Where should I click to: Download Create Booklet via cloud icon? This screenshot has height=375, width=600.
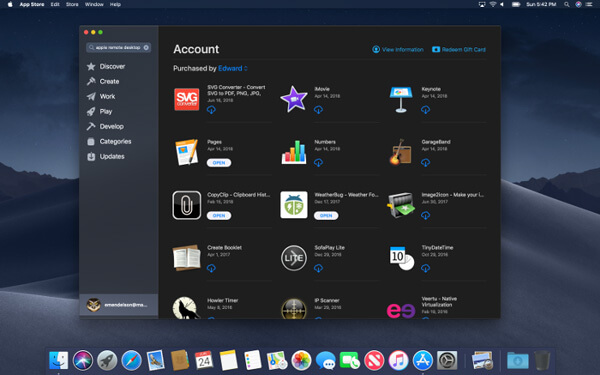click(x=211, y=268)
